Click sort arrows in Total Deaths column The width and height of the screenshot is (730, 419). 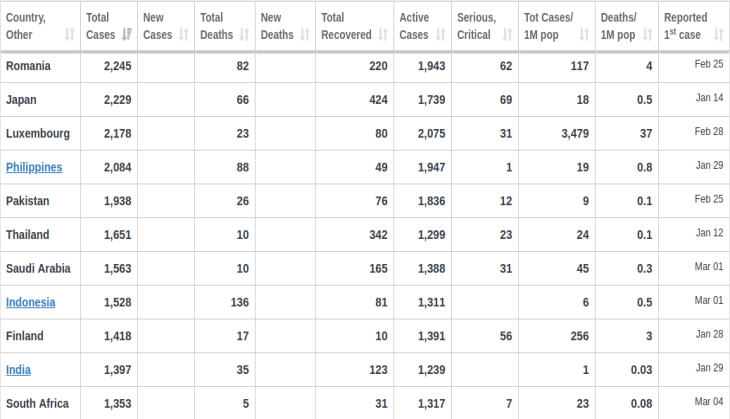coord(243,35)
